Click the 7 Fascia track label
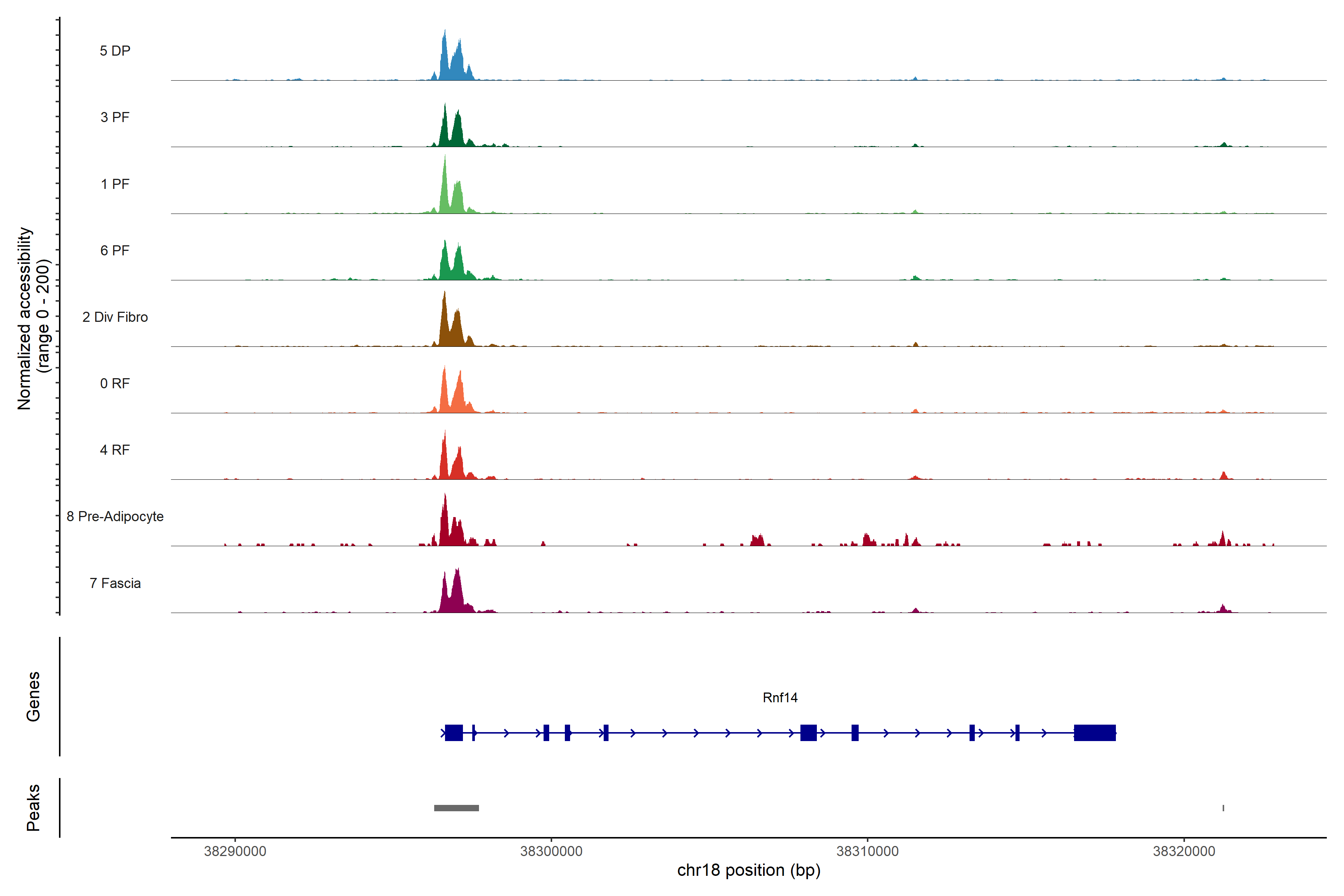The image size is (1344, 896). [x=115, y=583]
